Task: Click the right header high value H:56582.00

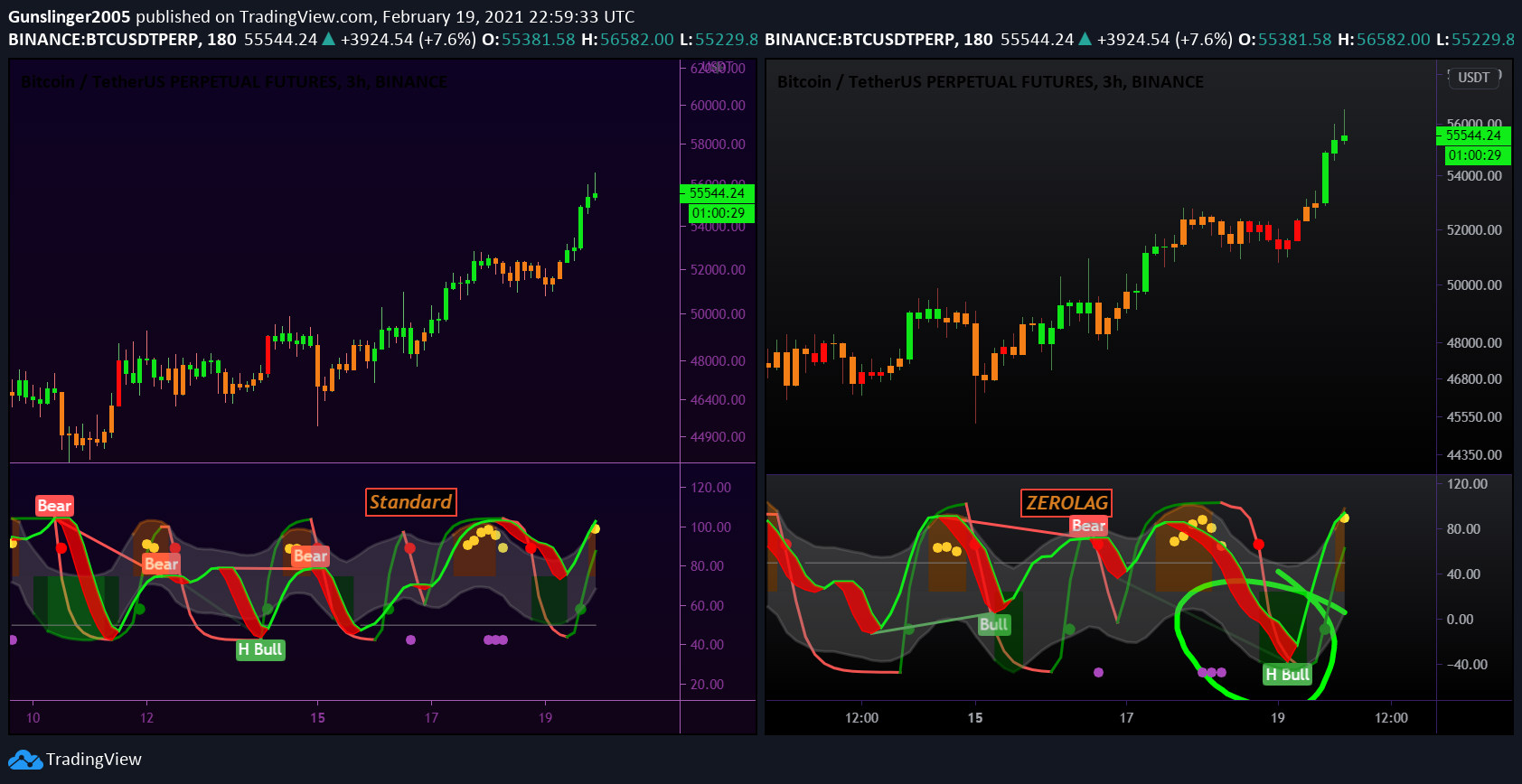Action: coord(1384,40)
